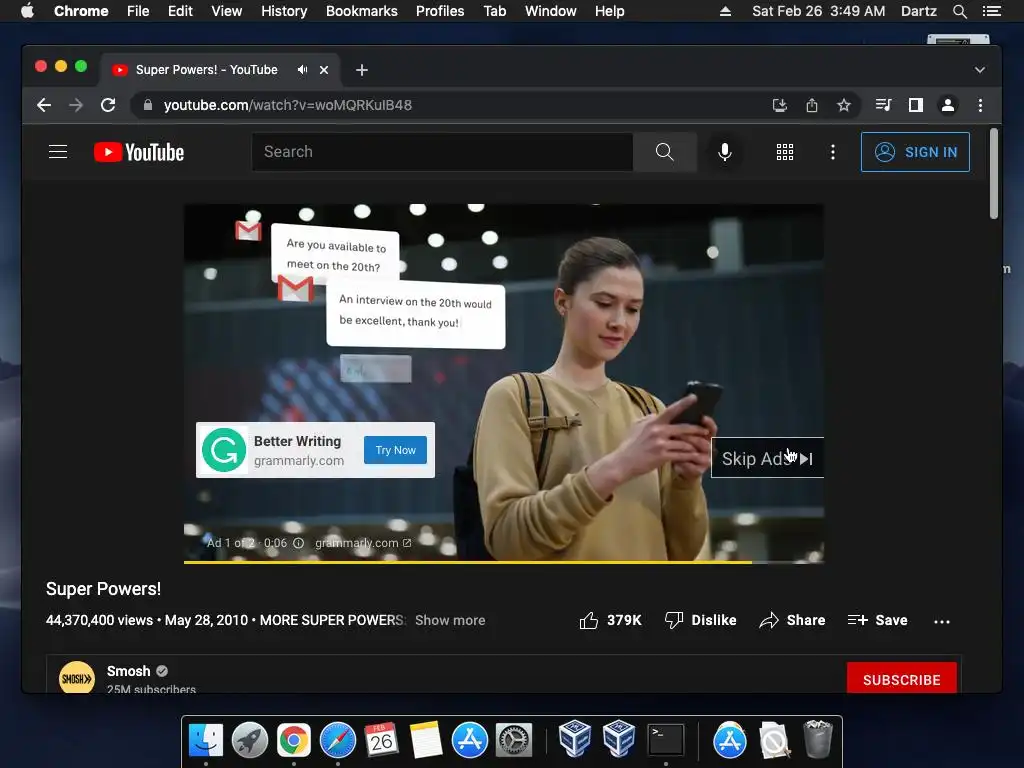Open Spotlight search in menu bar
This screenshot has height=768, width=1024.
pos(959,11)
